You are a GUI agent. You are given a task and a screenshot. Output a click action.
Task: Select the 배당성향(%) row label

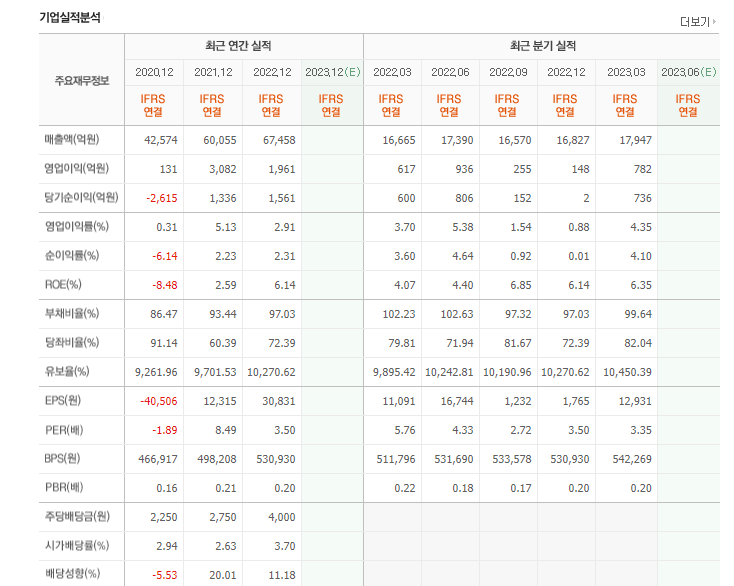click(x=73, y=574)
